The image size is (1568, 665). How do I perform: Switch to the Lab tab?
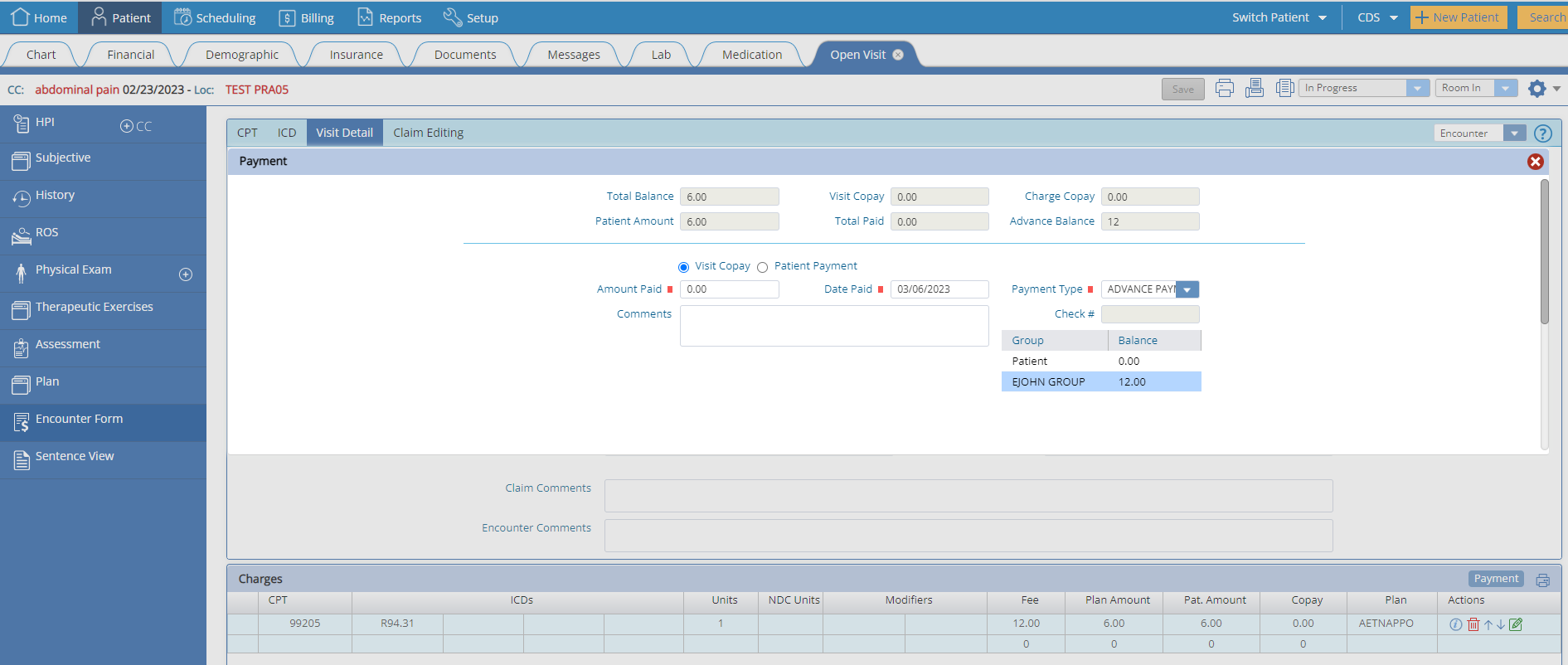[x=661, y=55]
